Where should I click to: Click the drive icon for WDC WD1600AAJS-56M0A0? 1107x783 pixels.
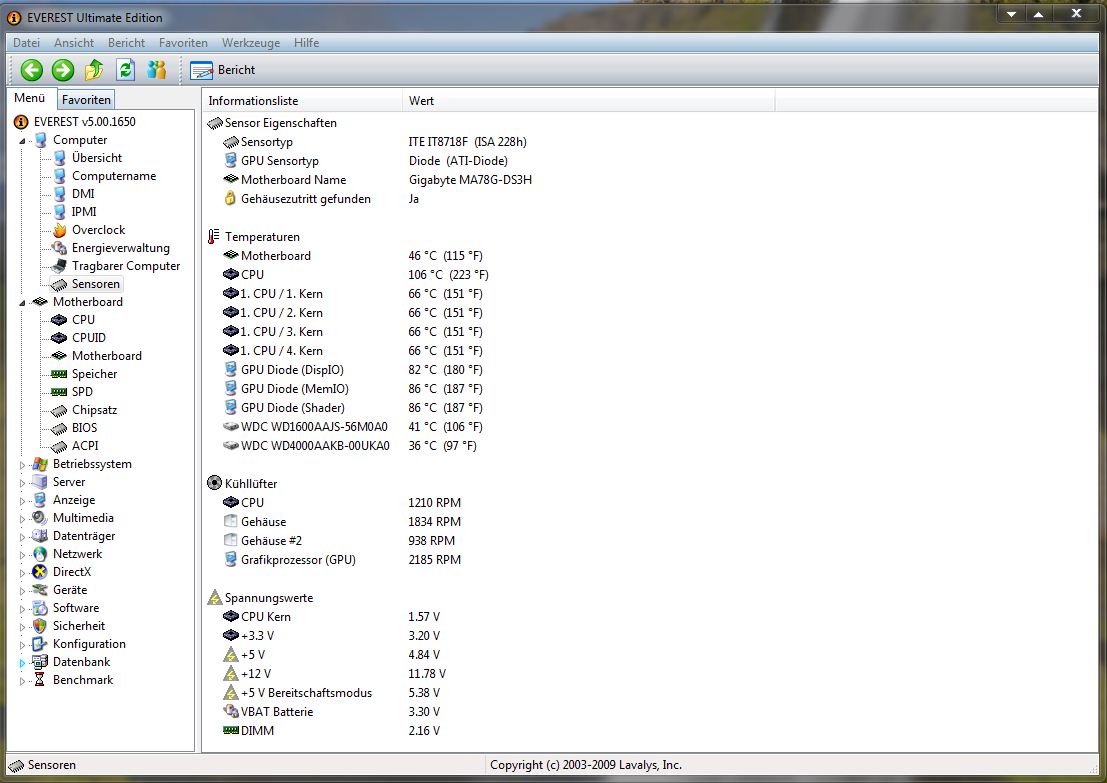pos(231,426)
